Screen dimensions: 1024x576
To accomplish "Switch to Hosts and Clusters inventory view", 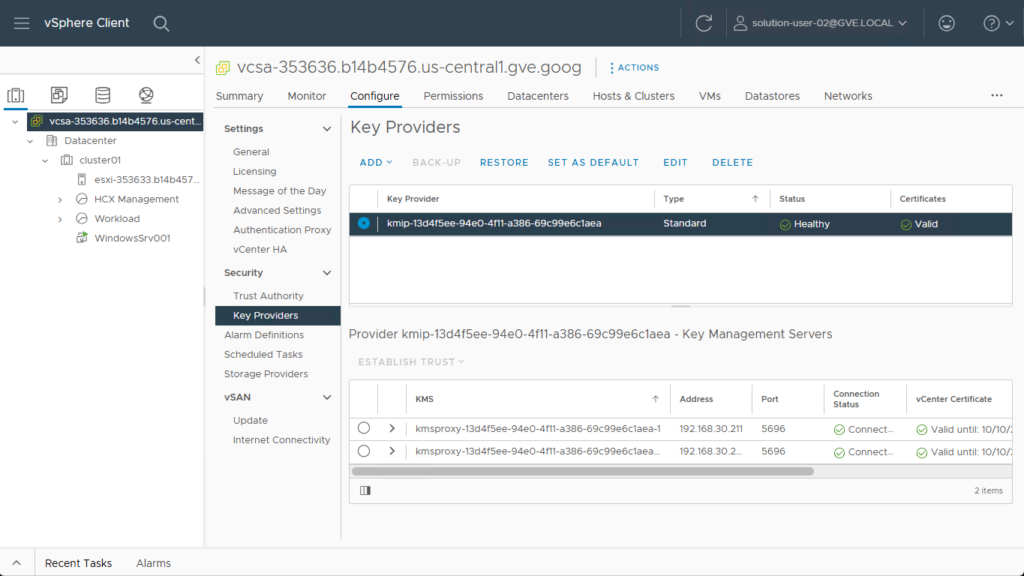I will coord(16,95).
